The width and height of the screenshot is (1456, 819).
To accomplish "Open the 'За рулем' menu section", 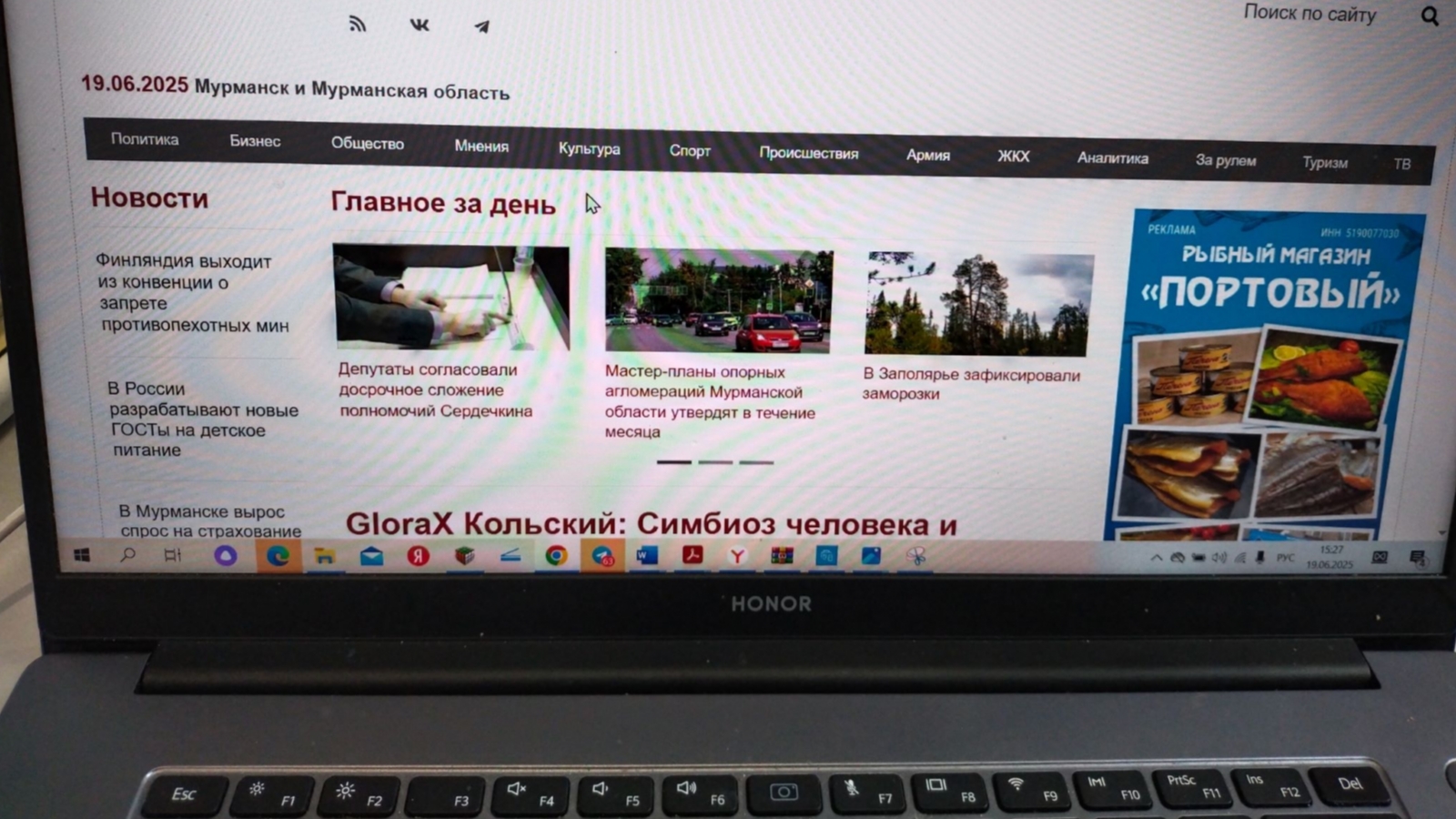I will tap(1225, 161).
